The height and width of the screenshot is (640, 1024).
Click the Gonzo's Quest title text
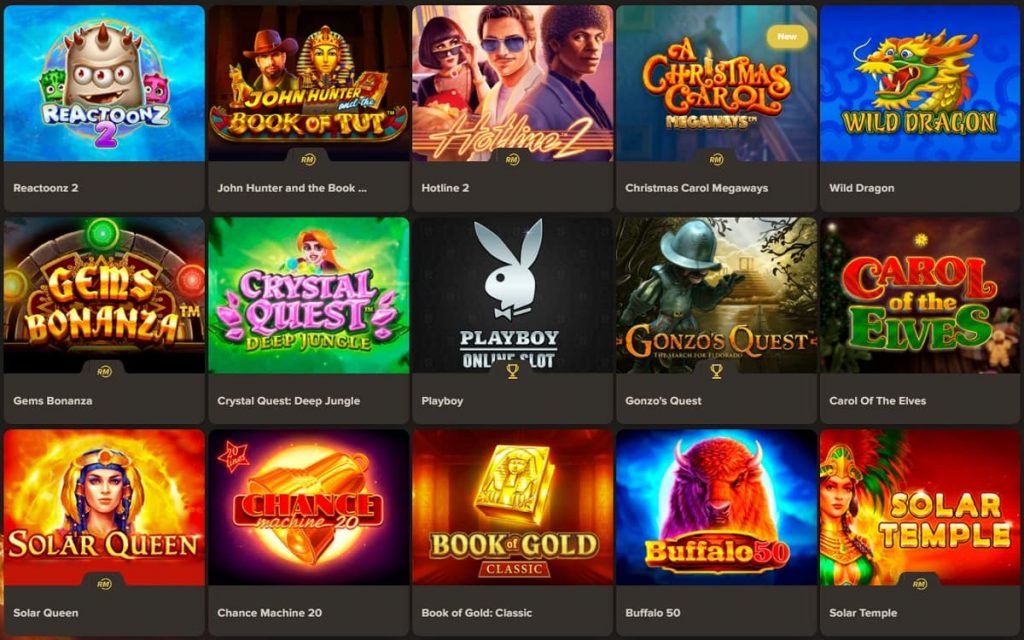664,400
